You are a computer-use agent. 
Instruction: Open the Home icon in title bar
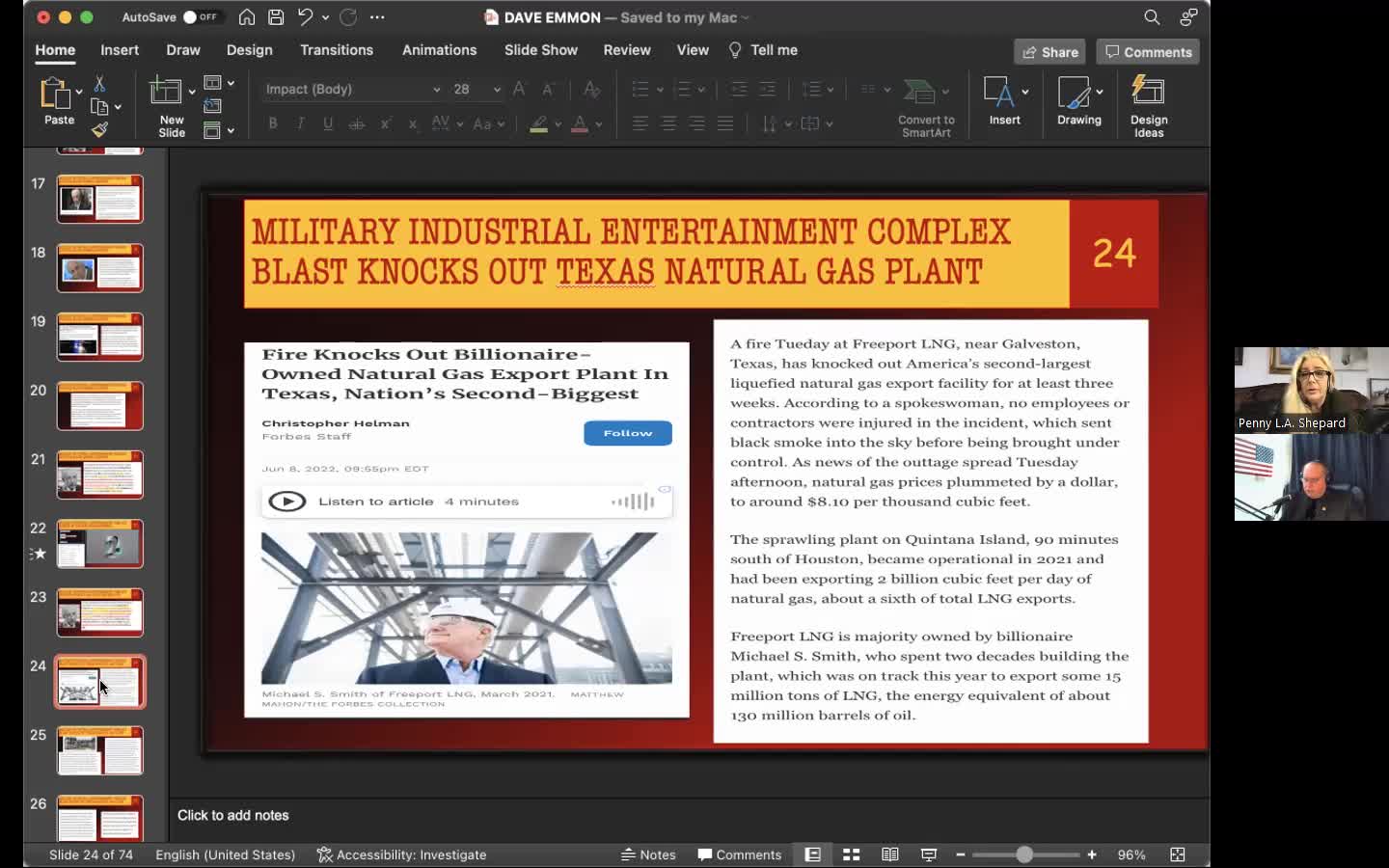point(247,17)
